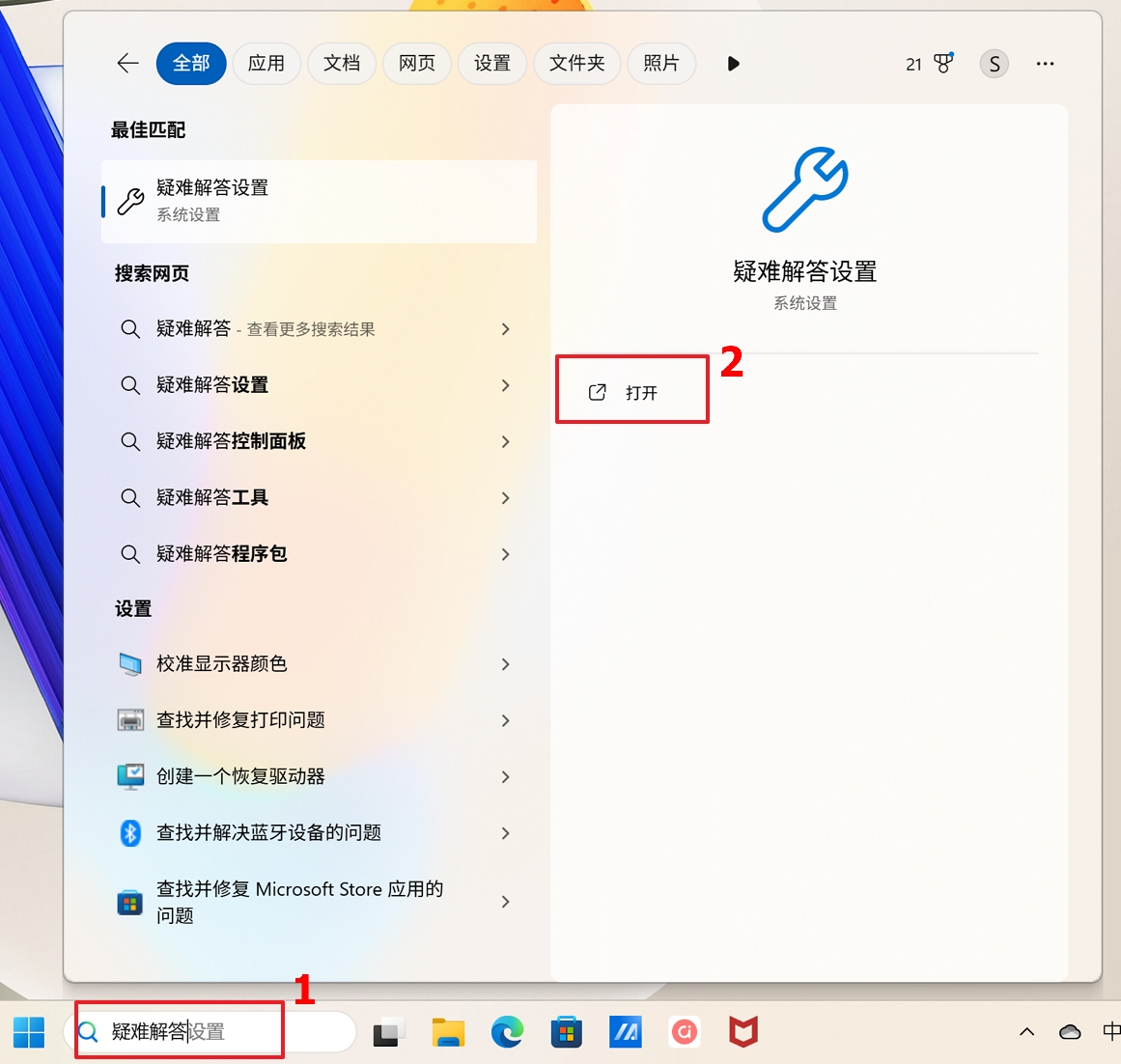
Task: Click the back arrow in search panel
Action: pos(127,64)
